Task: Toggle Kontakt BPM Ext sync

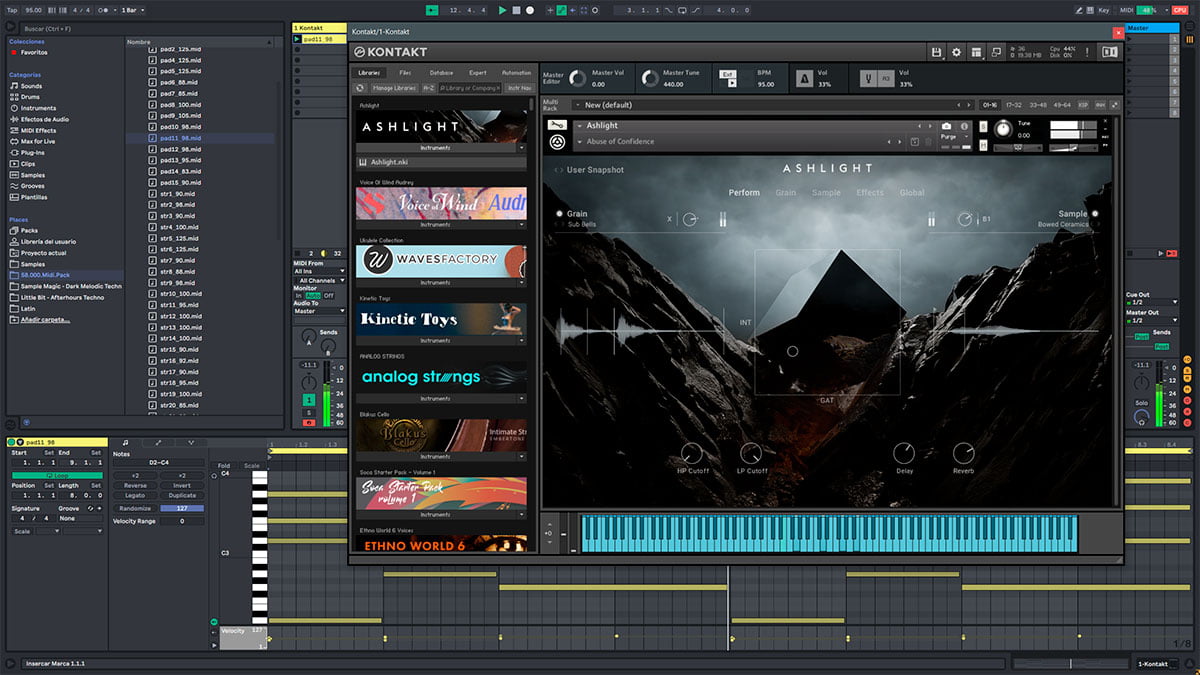Action: point(729,74)
